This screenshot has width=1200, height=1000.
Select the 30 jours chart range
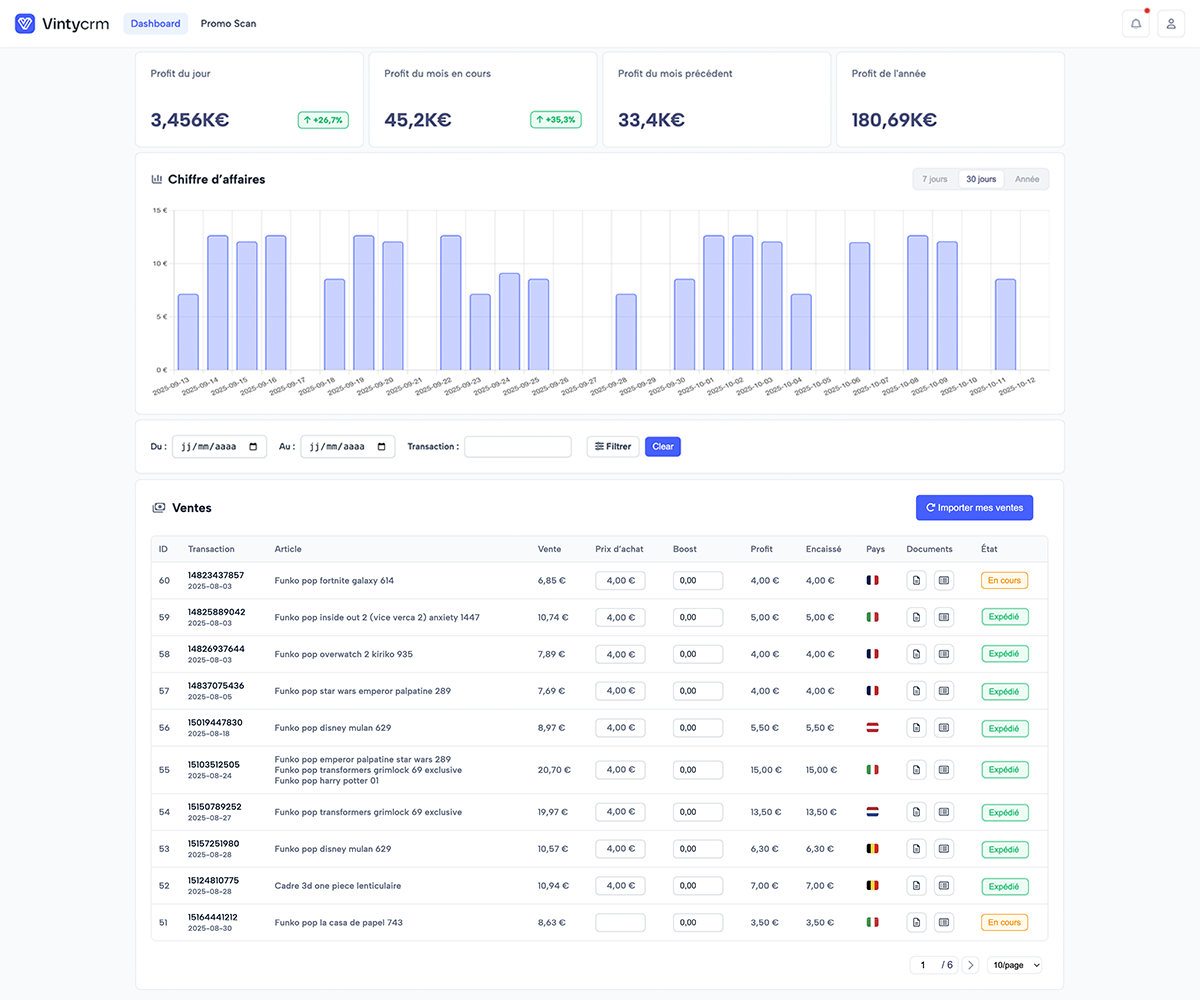980,179
